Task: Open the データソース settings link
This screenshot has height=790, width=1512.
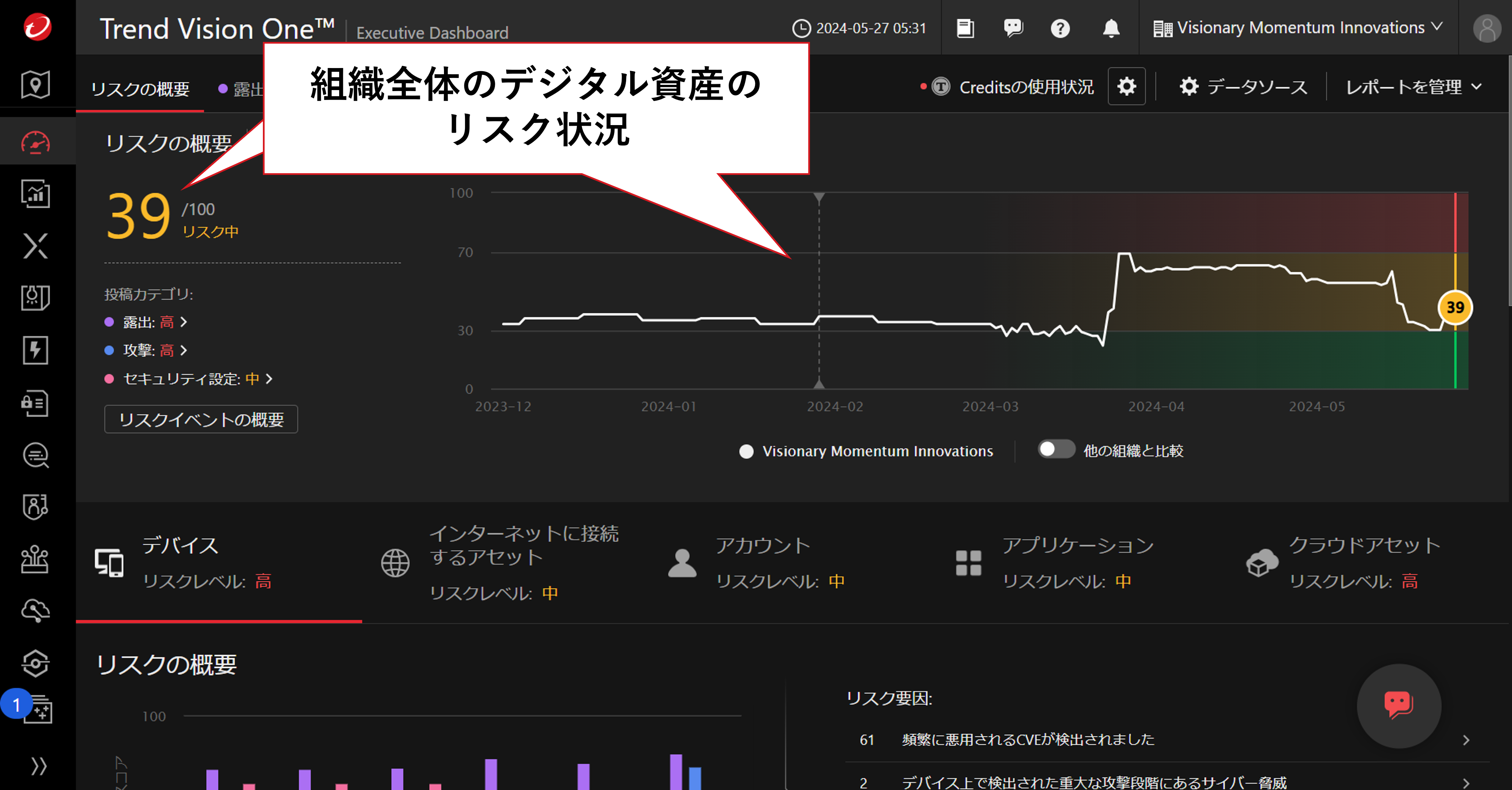Action: tap(1244, 87)
